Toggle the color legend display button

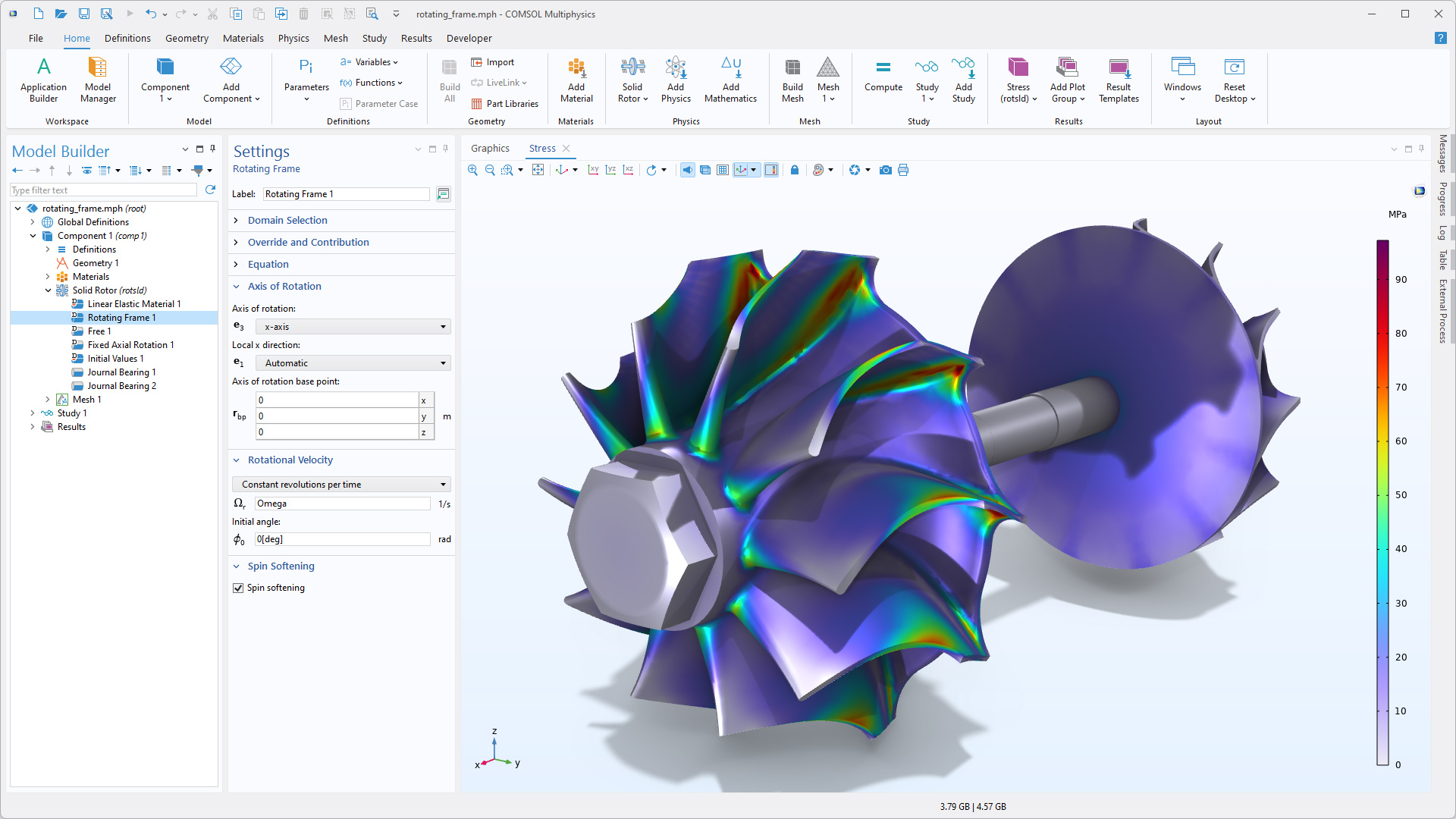pyautogui.click(x=771, y=170)
